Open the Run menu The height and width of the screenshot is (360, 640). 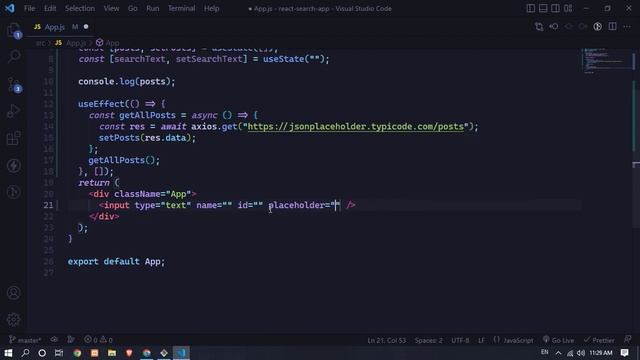coord(153,8)
